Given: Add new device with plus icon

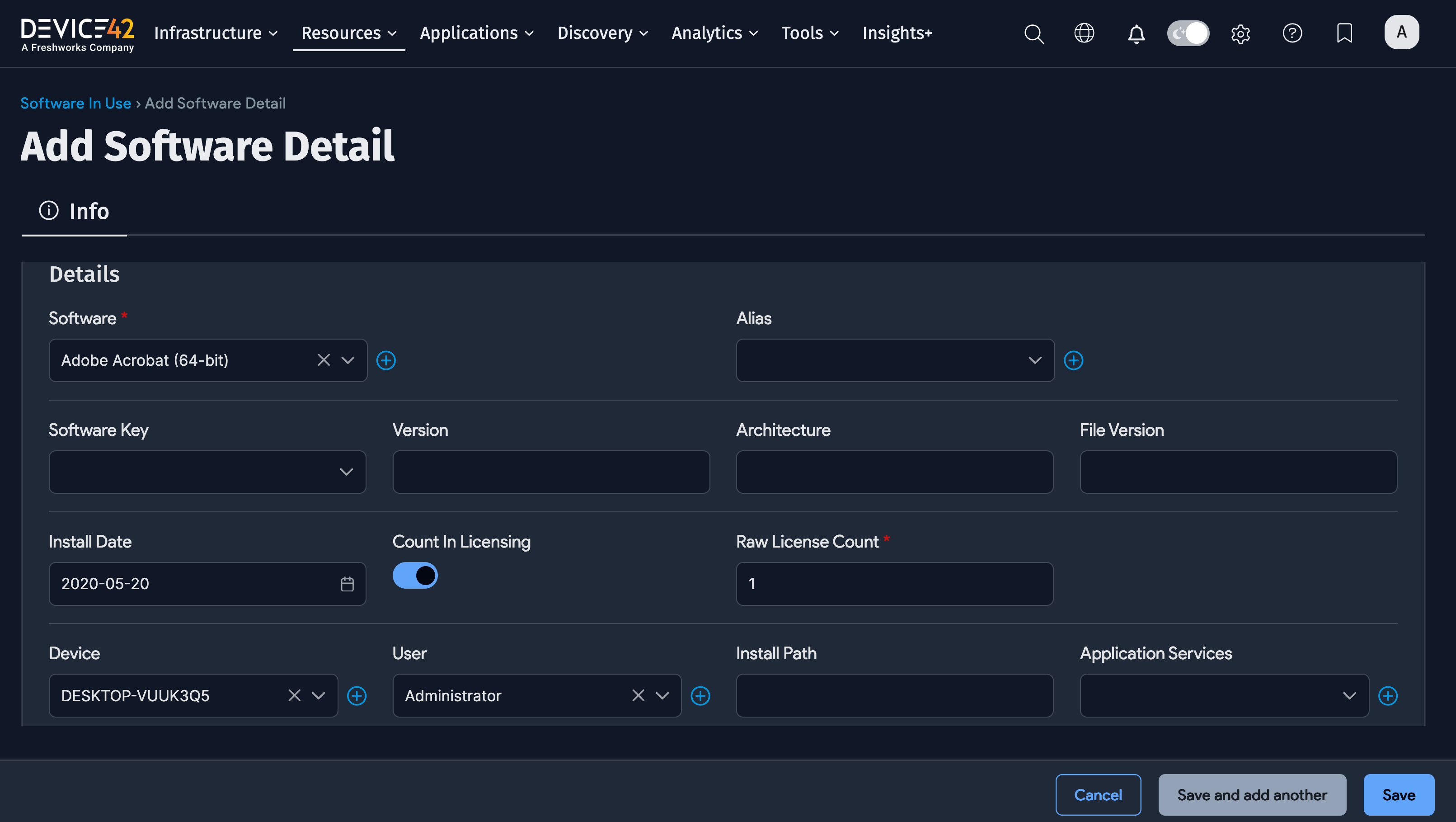Looking at the screenshot, I should [357, 696].
